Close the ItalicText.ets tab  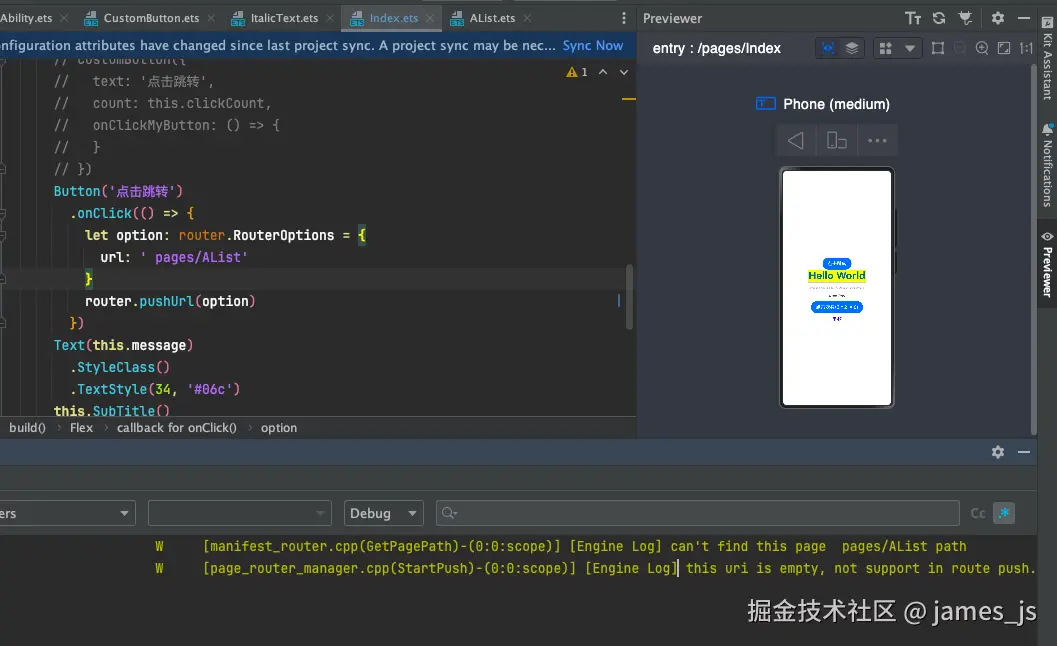330,18
